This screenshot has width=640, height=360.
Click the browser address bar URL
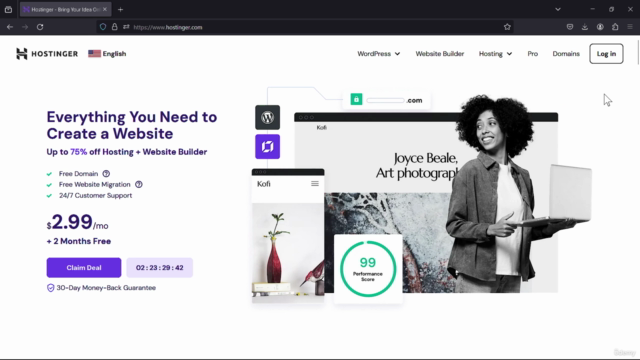(x=168, y=27)
